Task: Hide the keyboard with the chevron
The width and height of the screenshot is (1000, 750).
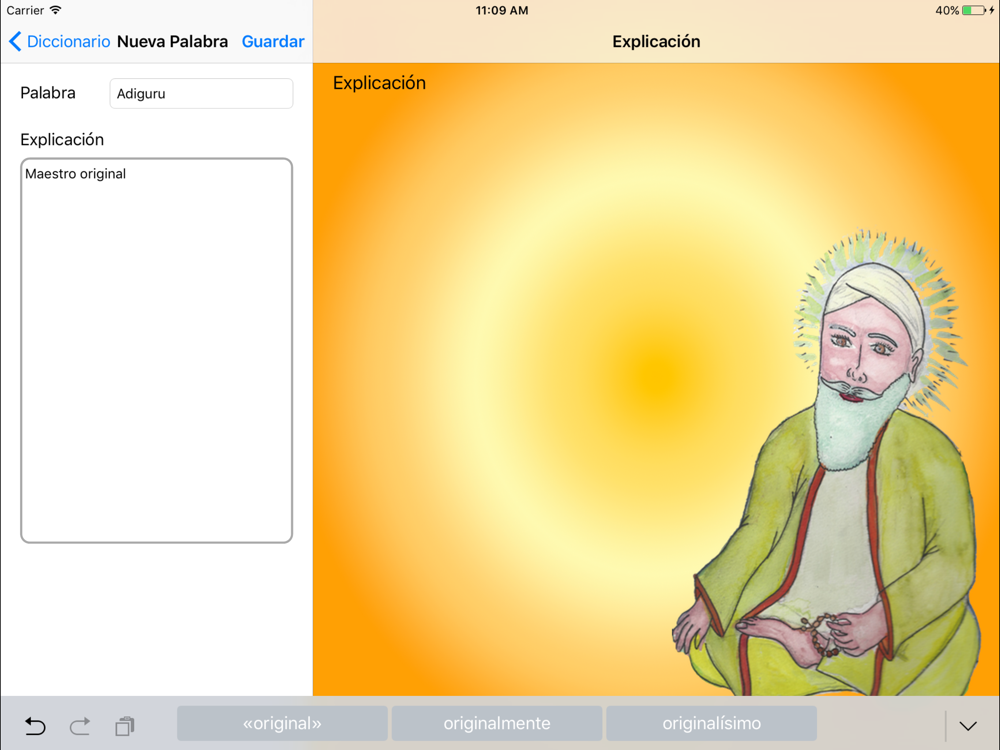Action: [x=968, y=726]
